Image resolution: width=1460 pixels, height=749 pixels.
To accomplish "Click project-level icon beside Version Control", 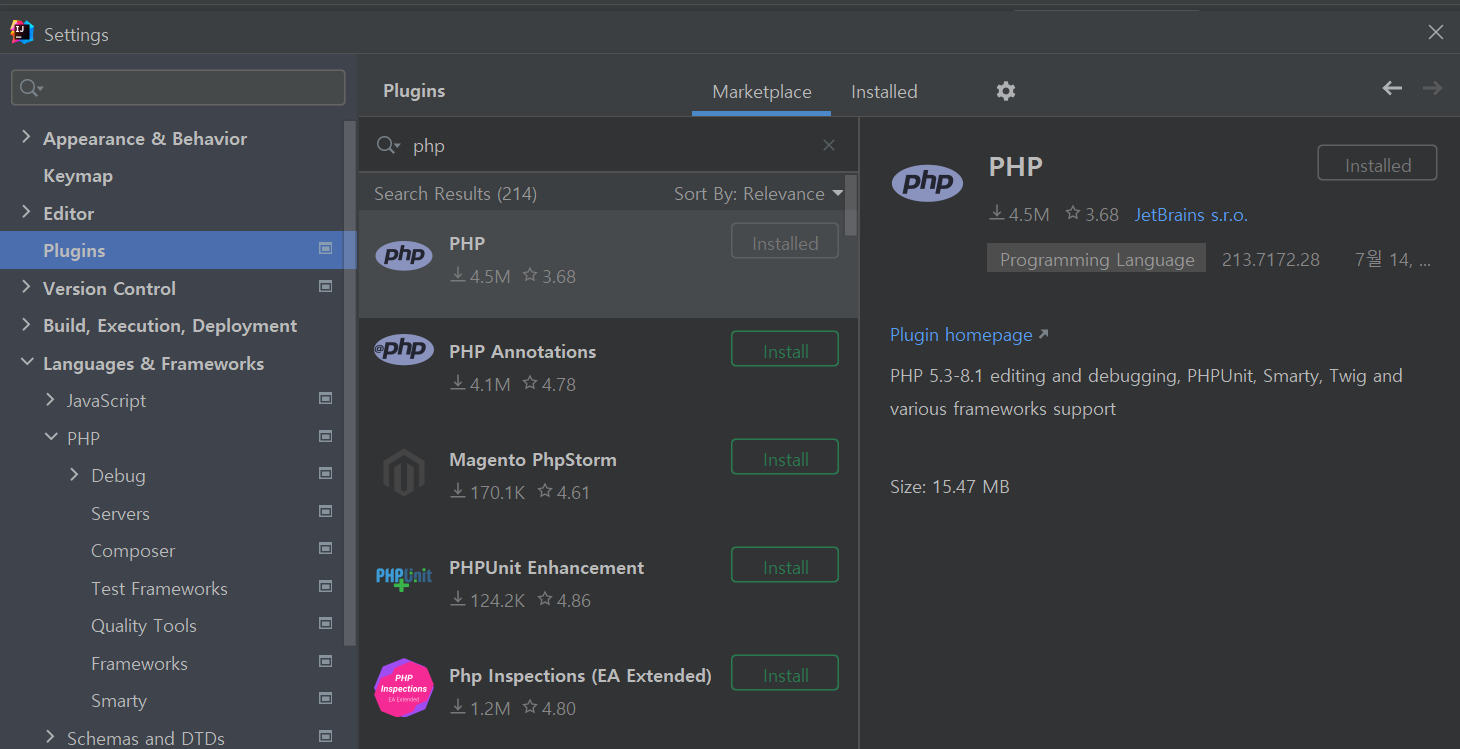I will point(325,286).
